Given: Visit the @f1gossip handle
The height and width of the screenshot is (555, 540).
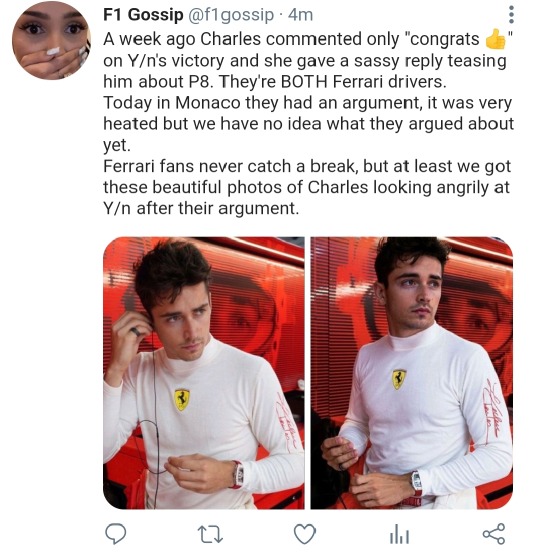Looking at the screenshot, I should tap(231, 15).
